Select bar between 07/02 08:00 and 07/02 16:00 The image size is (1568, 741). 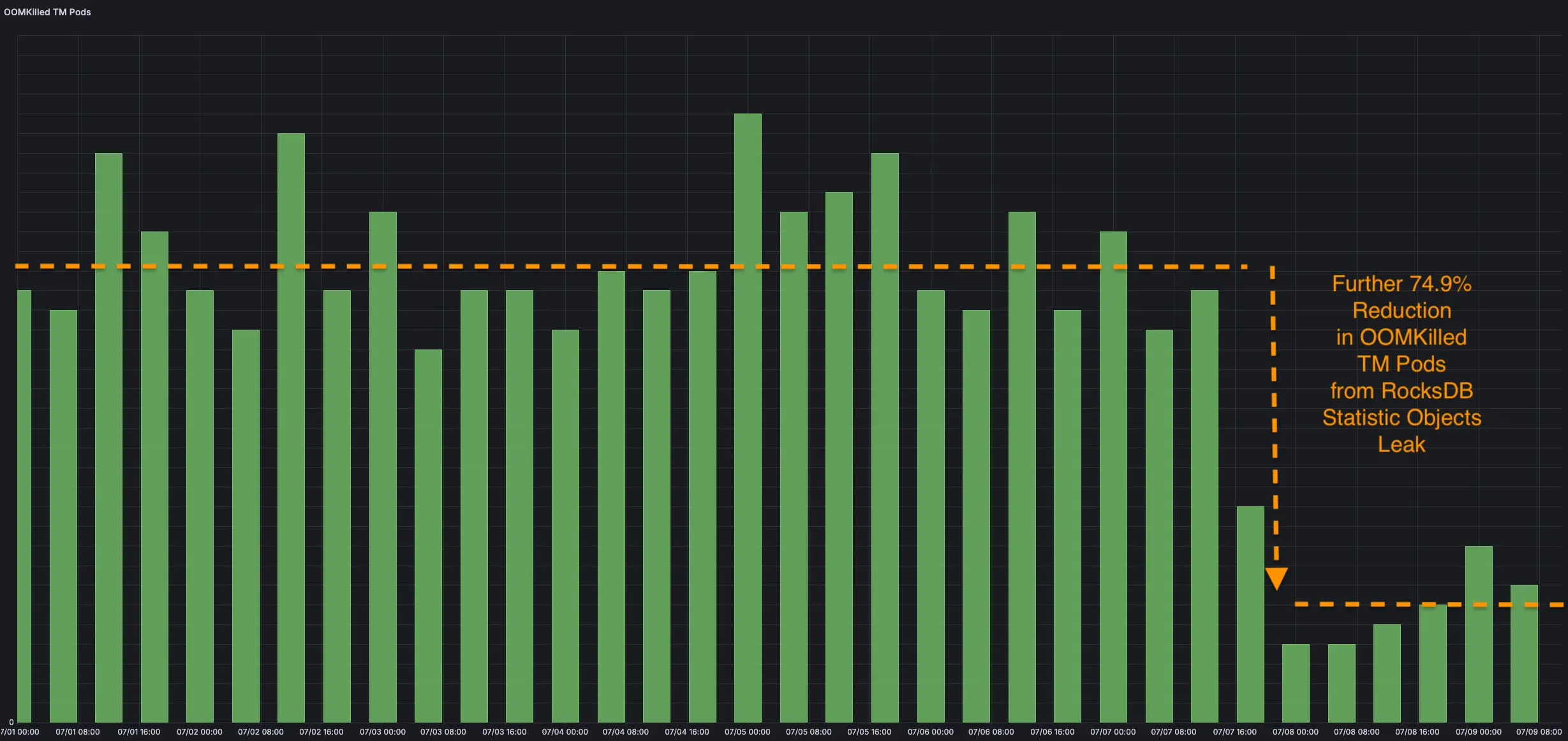click(291, 428)
